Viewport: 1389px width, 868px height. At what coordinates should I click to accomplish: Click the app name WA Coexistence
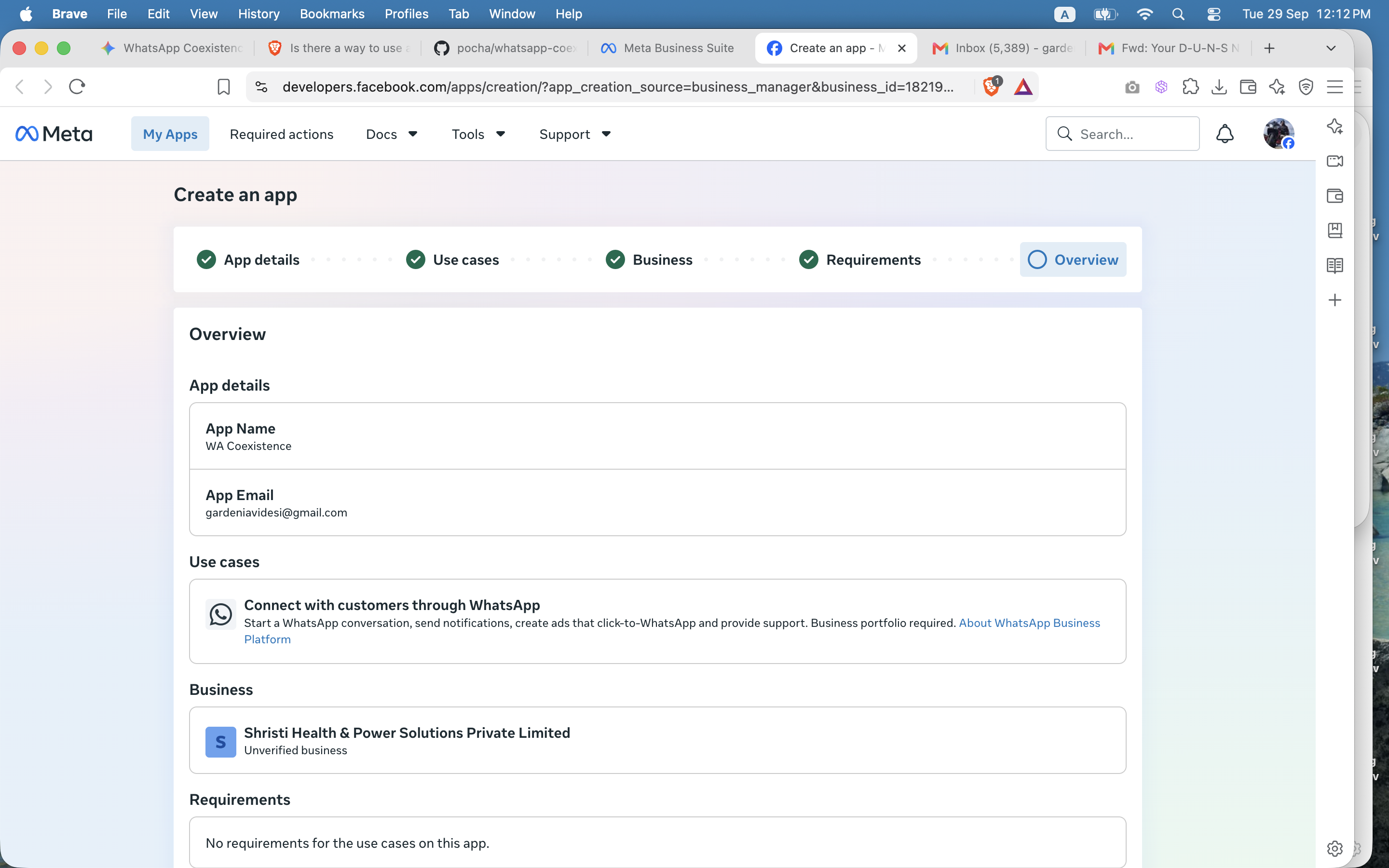[x=248, y=446]
